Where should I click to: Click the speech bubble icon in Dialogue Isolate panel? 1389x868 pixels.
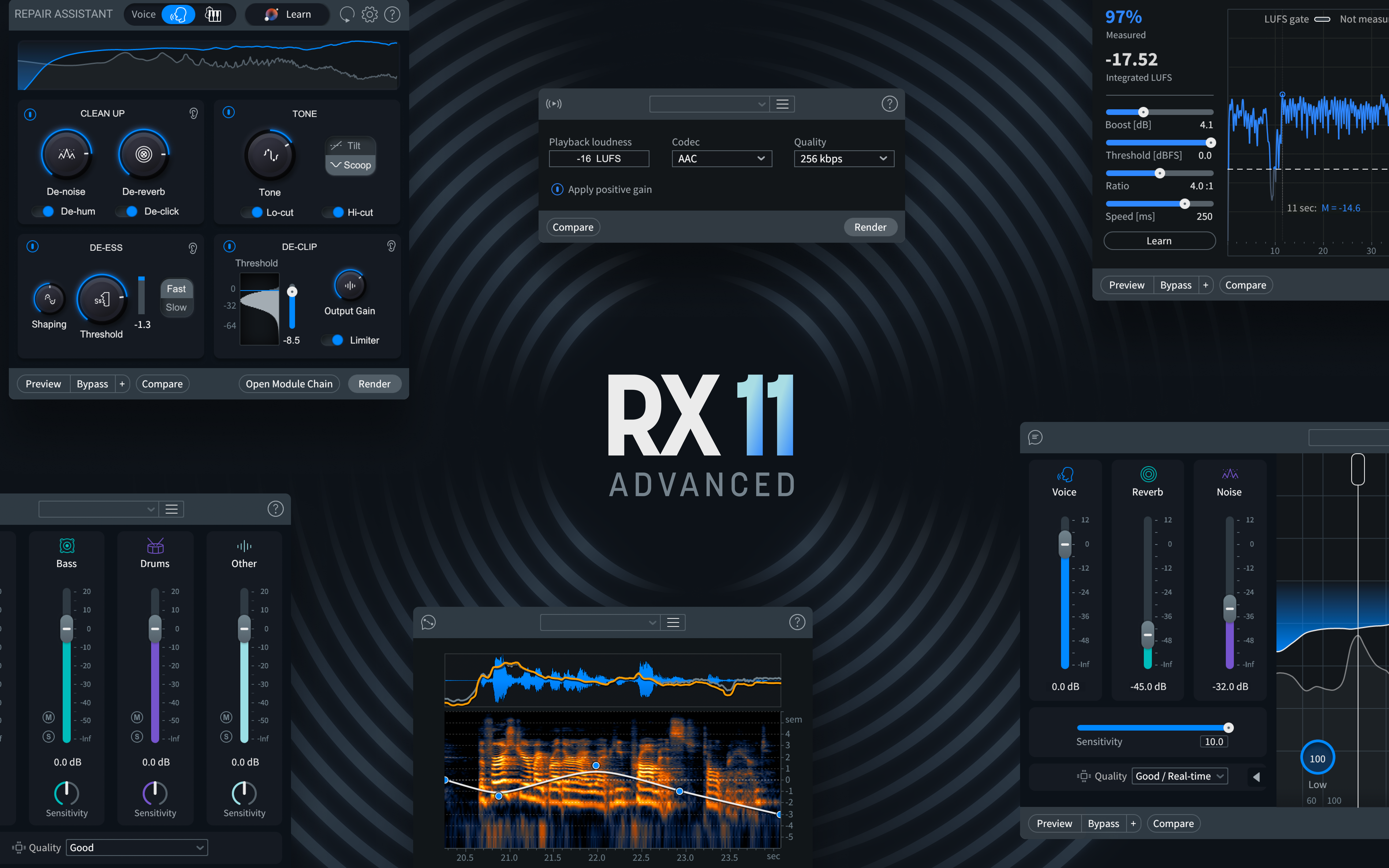pos(1035,437)
